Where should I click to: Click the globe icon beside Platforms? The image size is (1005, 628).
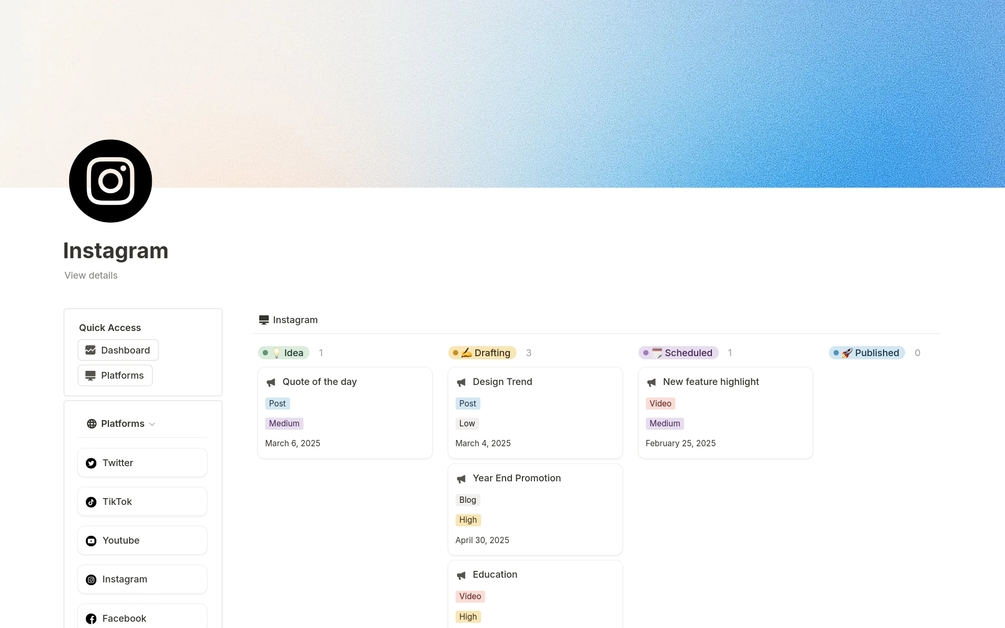point(92,424)
